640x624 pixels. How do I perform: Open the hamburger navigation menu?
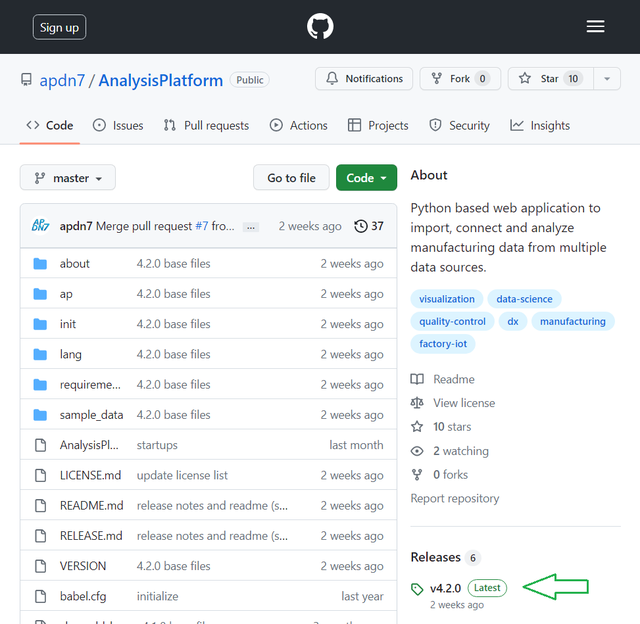pyautogui.click(x=595, y=27)
